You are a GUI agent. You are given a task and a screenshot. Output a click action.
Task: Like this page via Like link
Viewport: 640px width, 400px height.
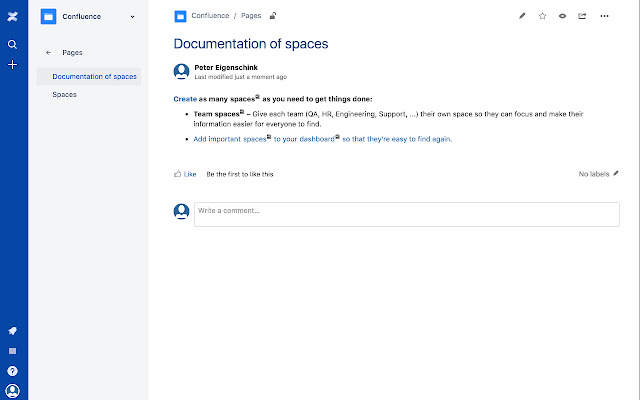[x=190, y=174]
